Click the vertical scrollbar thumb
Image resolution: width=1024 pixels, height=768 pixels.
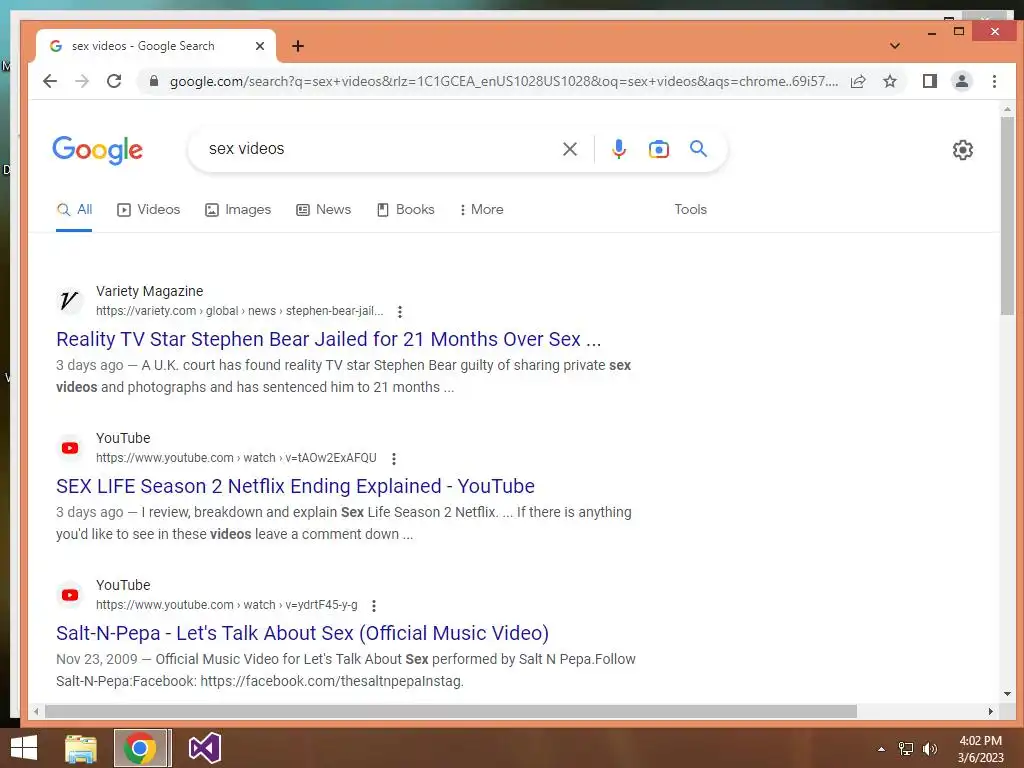pos(1007,216)
